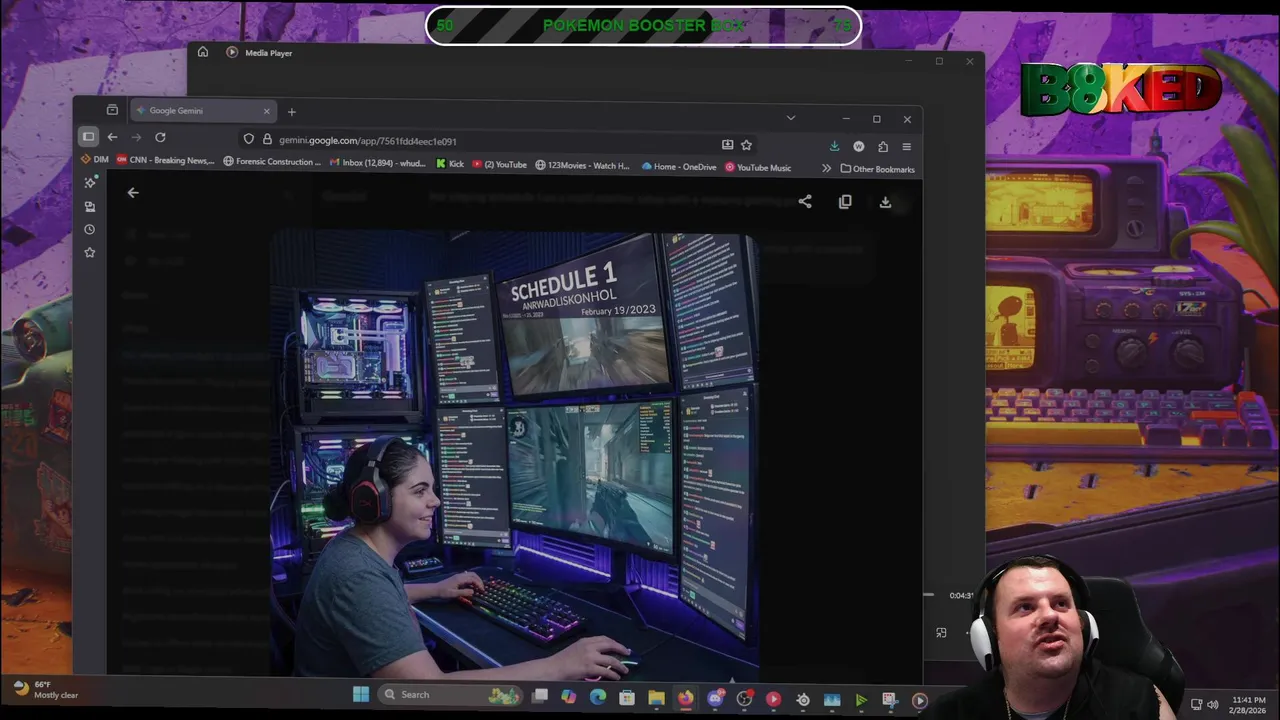
Task: Open Forensic Construction bookmark
Action: click(x=272, y=161)
